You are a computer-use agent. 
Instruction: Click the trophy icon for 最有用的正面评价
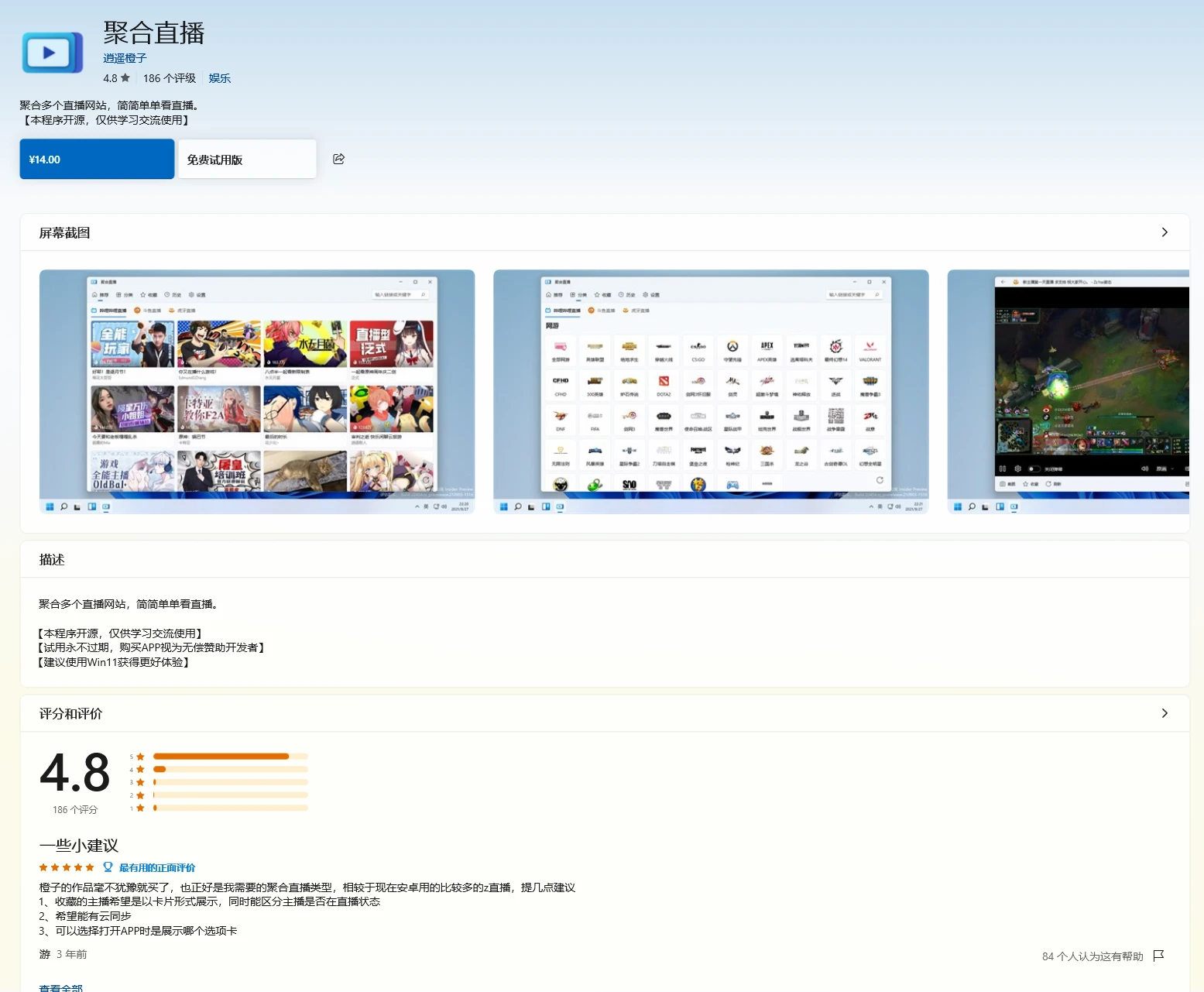108,867
